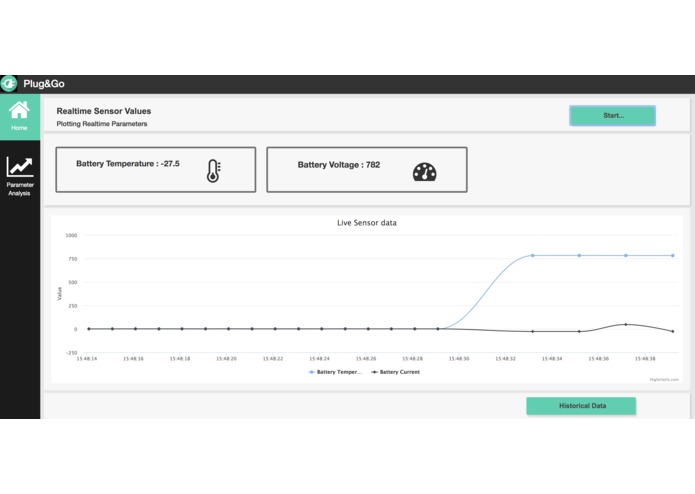Click the Live Sensor data chart title

(x=367, y=223)
